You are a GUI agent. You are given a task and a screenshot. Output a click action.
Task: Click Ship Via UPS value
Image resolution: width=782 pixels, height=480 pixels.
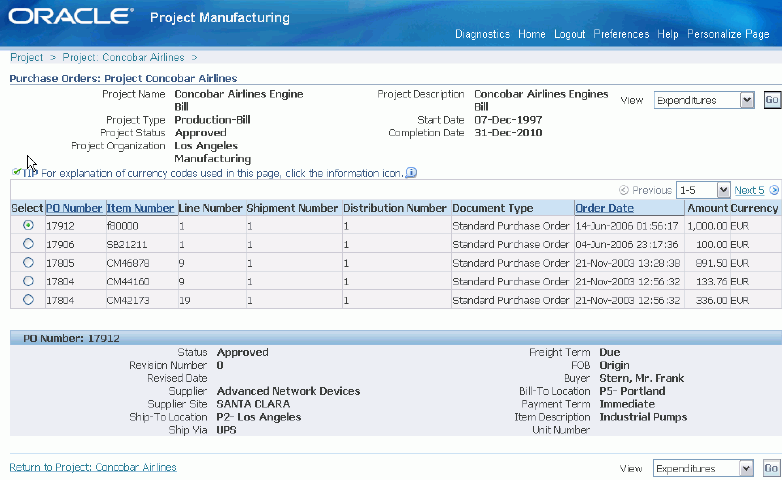pos(226,430)
